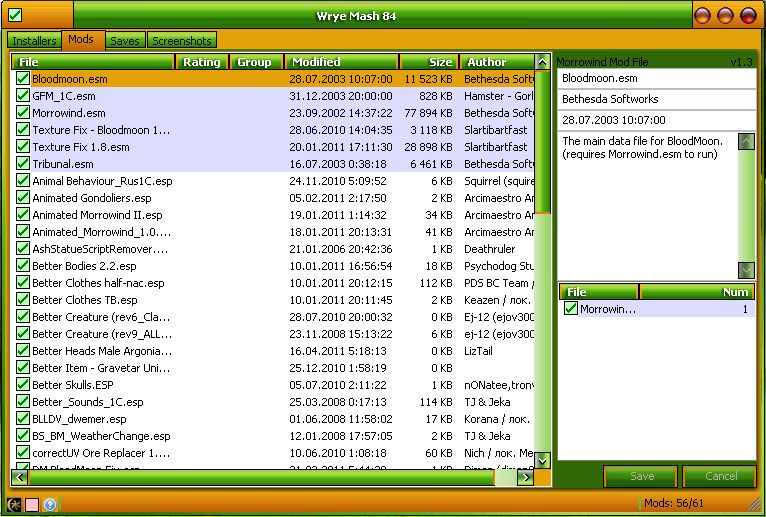Screen dimensions: 766x517
Task: Open the Screenshots tab
Action: pos(182,41)
